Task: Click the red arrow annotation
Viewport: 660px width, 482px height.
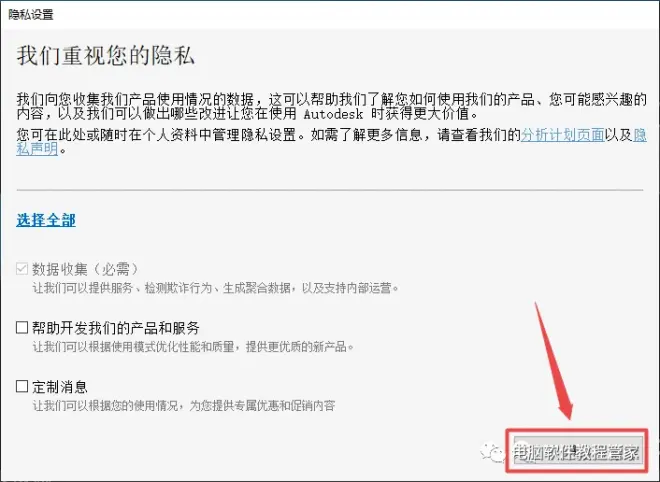Action: [554, 361]
